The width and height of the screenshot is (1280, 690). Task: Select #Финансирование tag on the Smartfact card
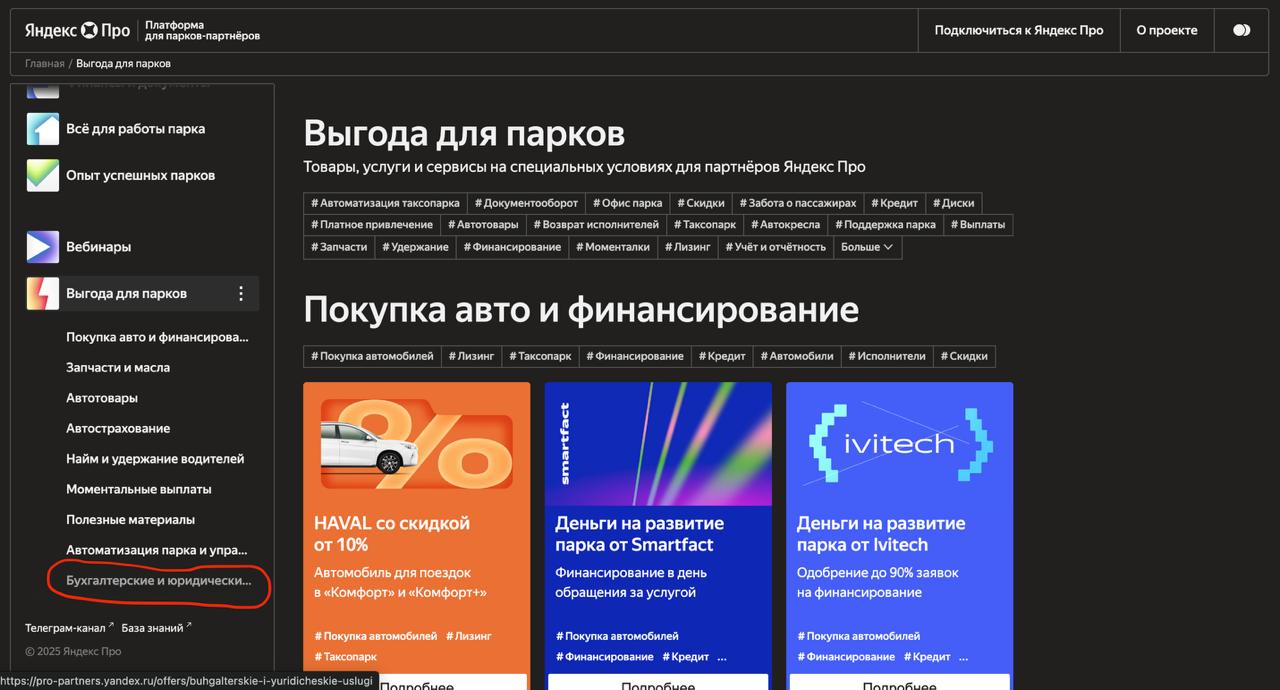pos(605,657)
